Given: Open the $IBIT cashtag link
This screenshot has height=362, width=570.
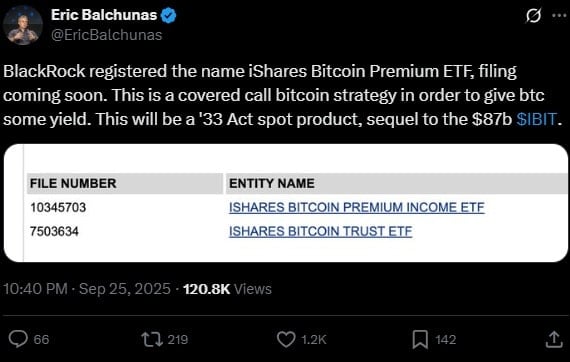Looking at the screenshot, I should [x=537, y=119].
